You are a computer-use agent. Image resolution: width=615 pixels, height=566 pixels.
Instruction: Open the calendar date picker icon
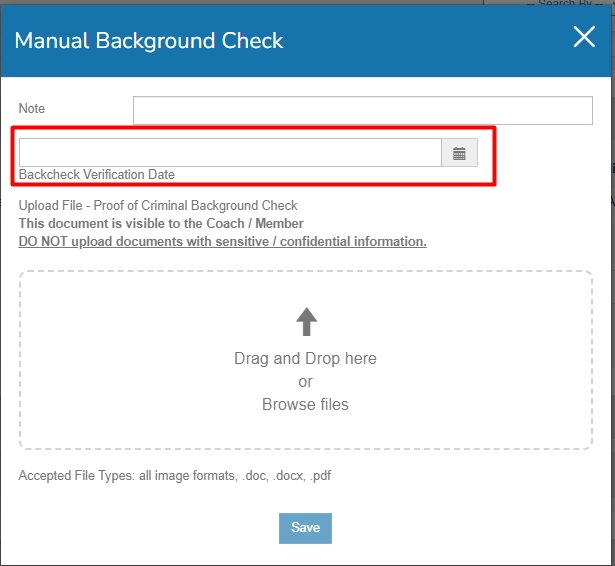[459, 153]
